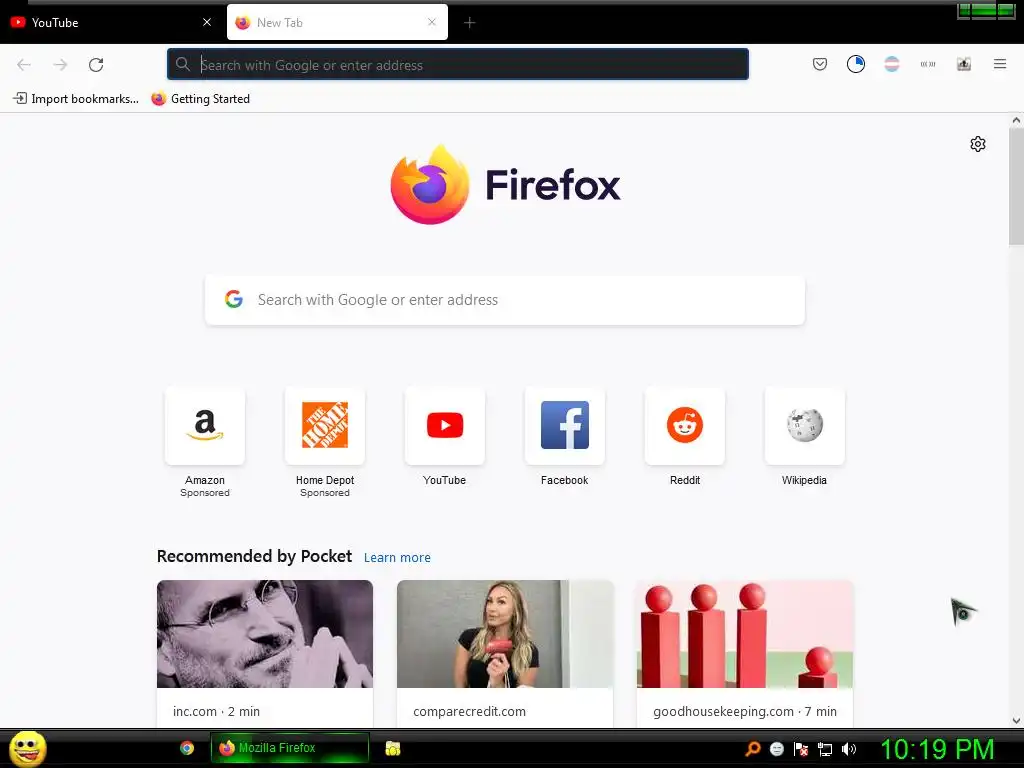This screenshot has width=1024, height=768.
Task: Close the YouTube tab
Action: pos(207,22)
